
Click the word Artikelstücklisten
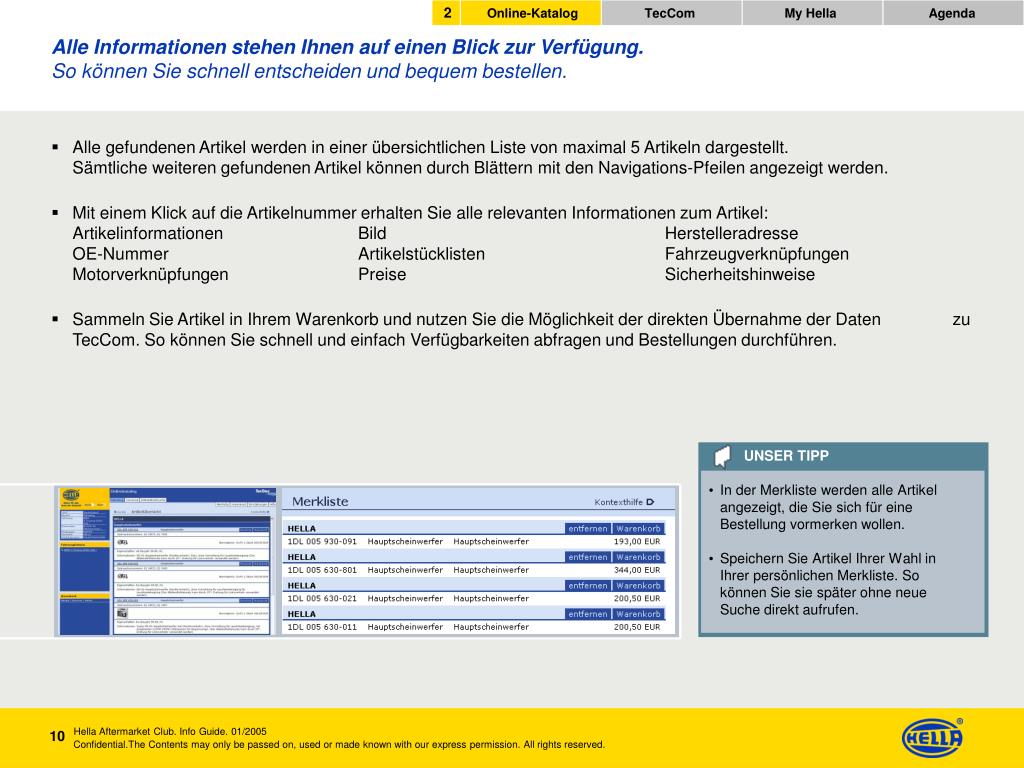(x=421, y=254)
